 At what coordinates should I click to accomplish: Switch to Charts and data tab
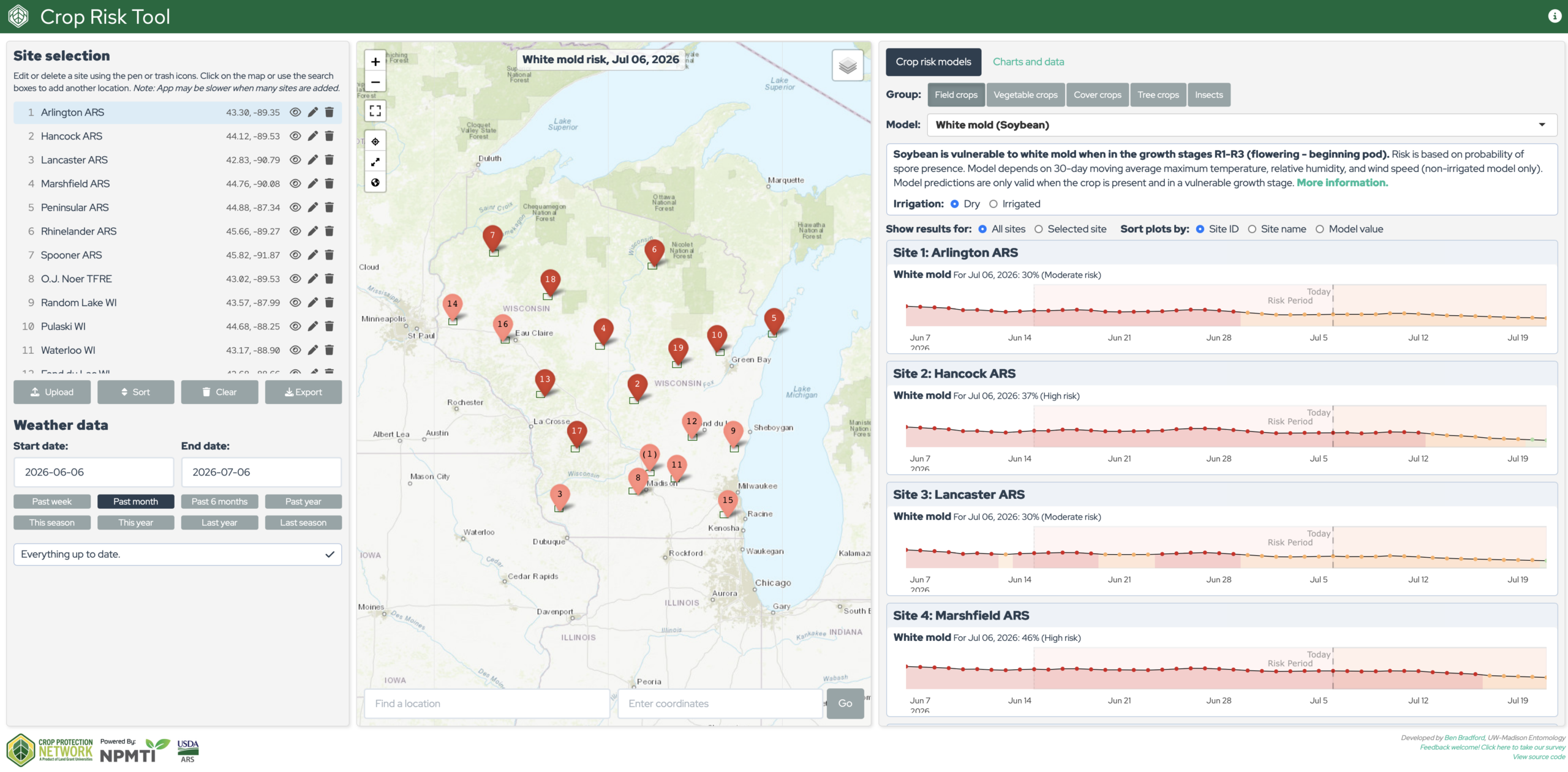tap(1028, 62)
